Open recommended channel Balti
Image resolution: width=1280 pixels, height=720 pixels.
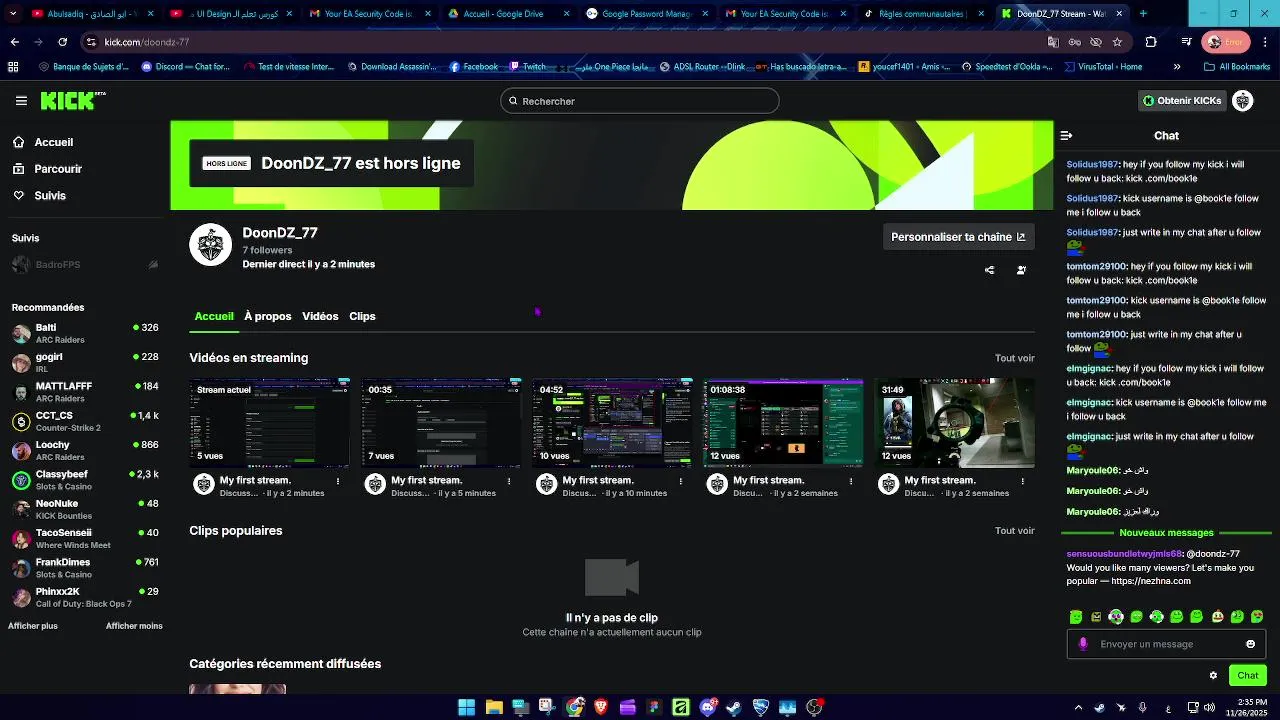coord(85,333)
